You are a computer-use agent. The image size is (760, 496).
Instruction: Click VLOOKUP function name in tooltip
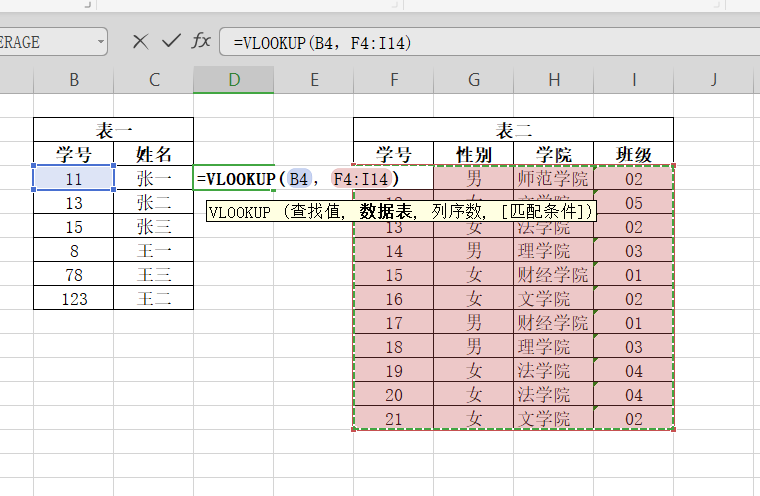coord(240,212)
